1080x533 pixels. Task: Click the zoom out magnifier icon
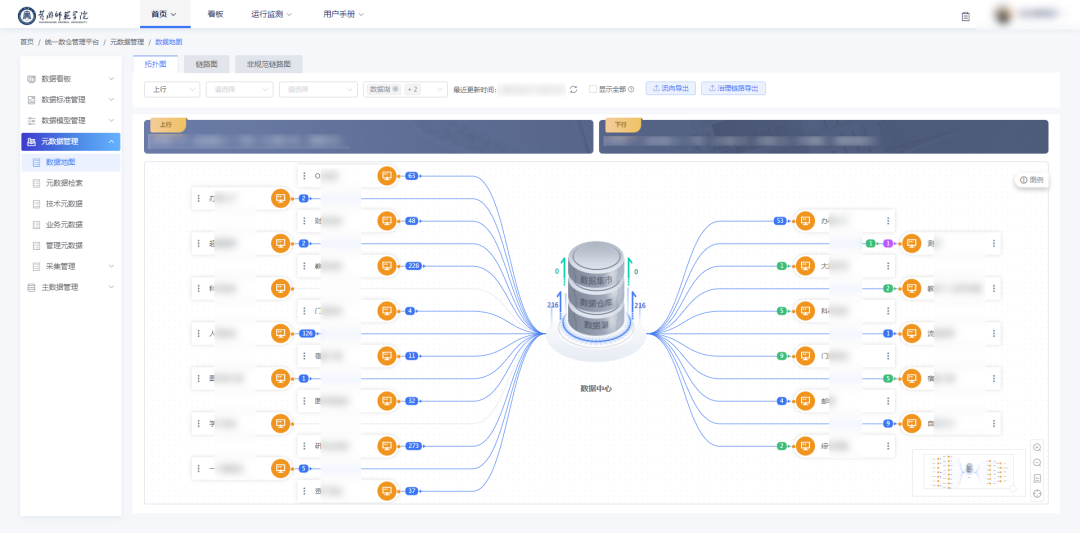tap(1037, 462)
